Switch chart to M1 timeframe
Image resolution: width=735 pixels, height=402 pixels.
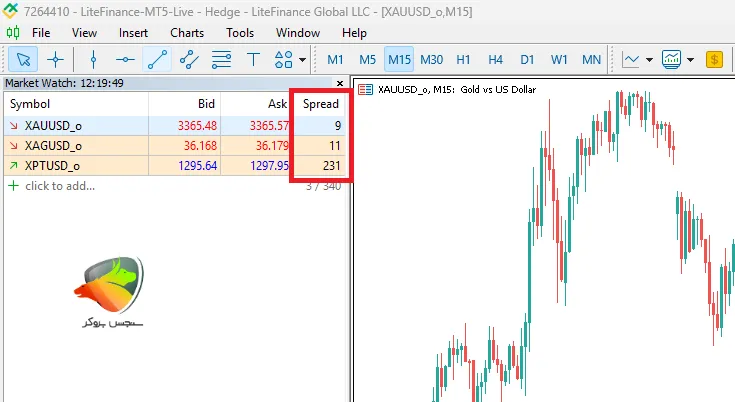(x=336, y=59)
